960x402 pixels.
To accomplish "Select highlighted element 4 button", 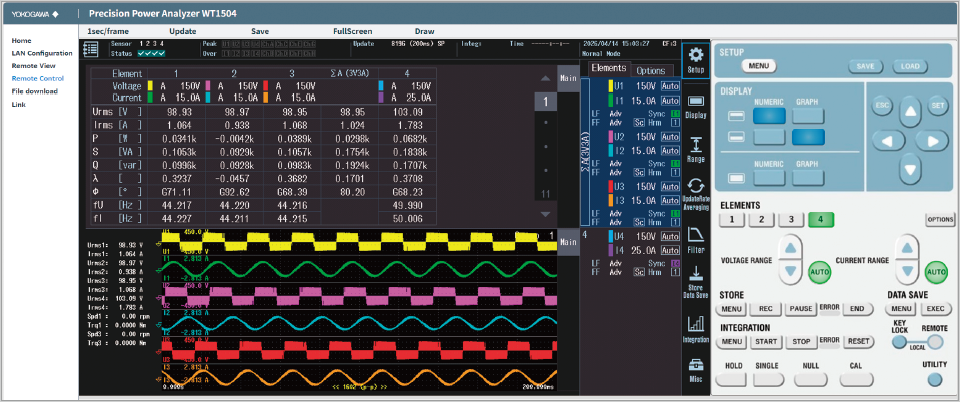I will (820, 220).
